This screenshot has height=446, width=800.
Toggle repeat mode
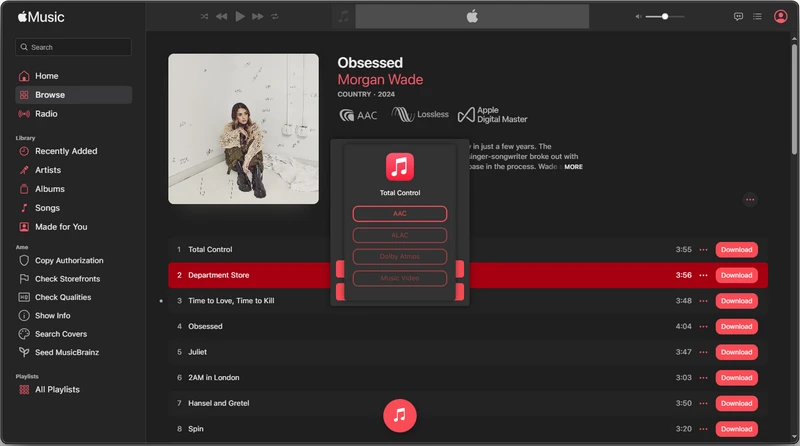coord(275,16)
